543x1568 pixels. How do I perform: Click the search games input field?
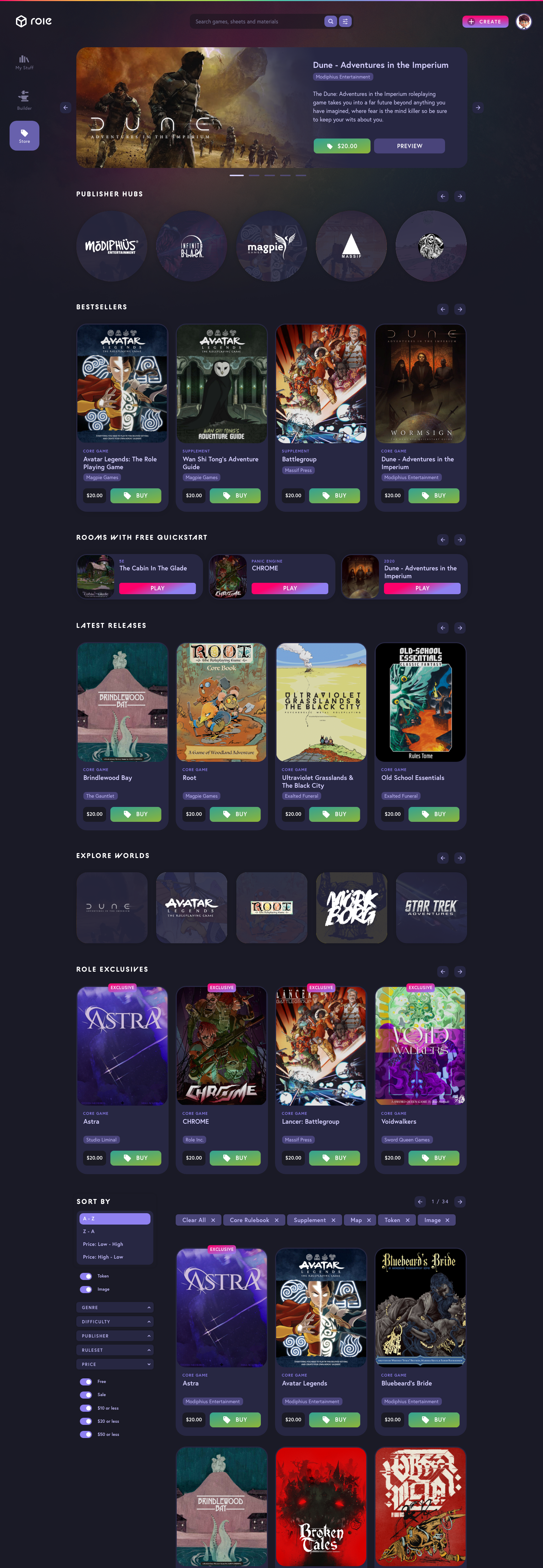click(x=258, y=21)
